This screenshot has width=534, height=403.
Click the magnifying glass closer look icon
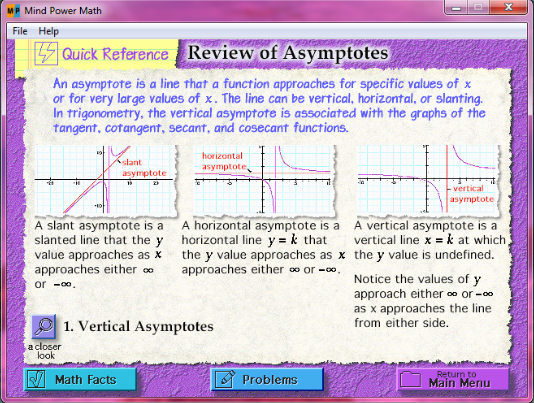(x=44, y=327)
